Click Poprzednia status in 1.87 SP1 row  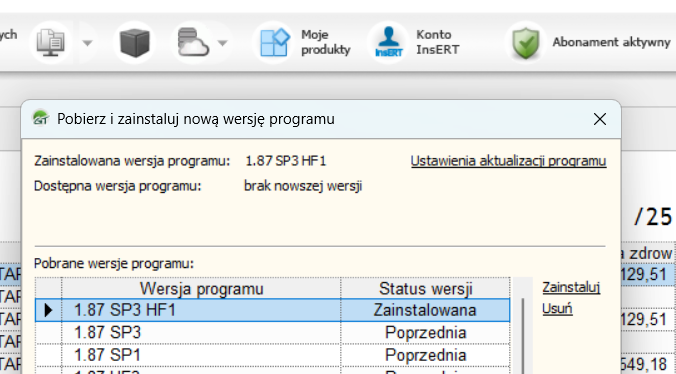(425, 355)
